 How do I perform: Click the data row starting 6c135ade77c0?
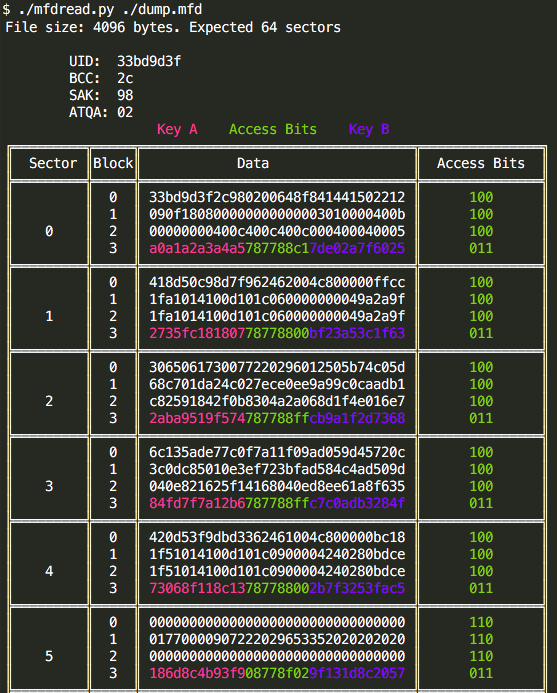click(x=277, y=452)
